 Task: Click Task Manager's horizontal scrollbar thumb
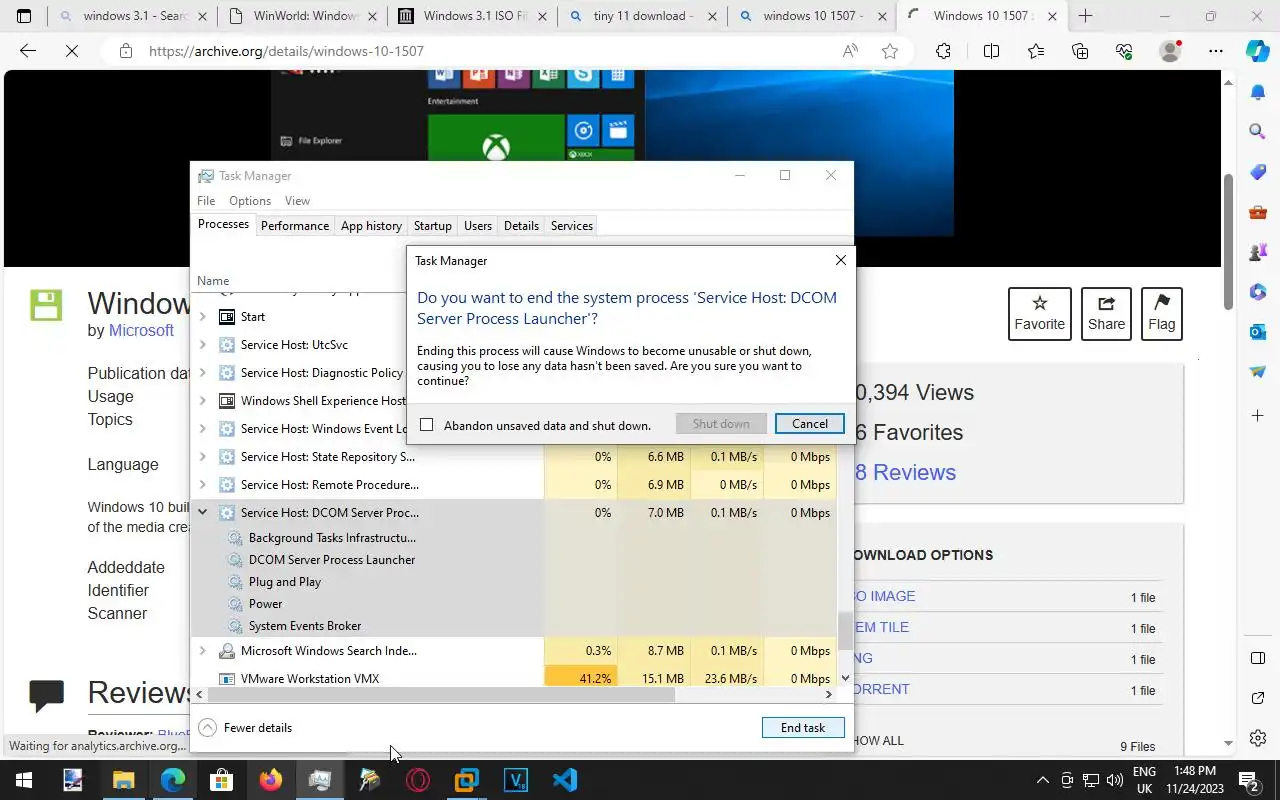pyautogui.click(x=442, y=694)
